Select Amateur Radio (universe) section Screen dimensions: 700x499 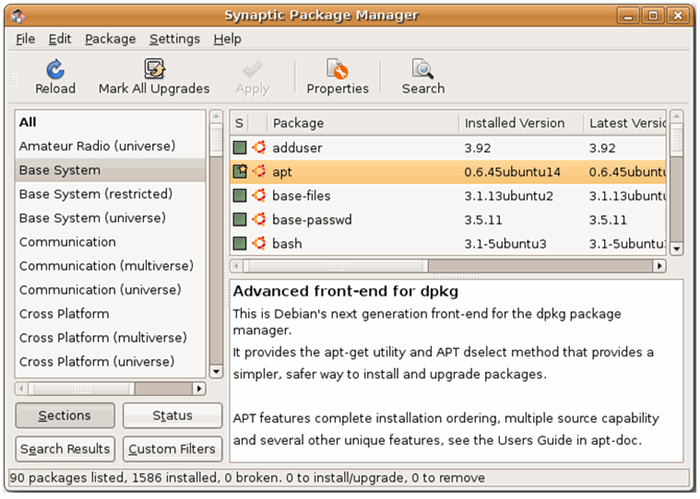[110, 146]
